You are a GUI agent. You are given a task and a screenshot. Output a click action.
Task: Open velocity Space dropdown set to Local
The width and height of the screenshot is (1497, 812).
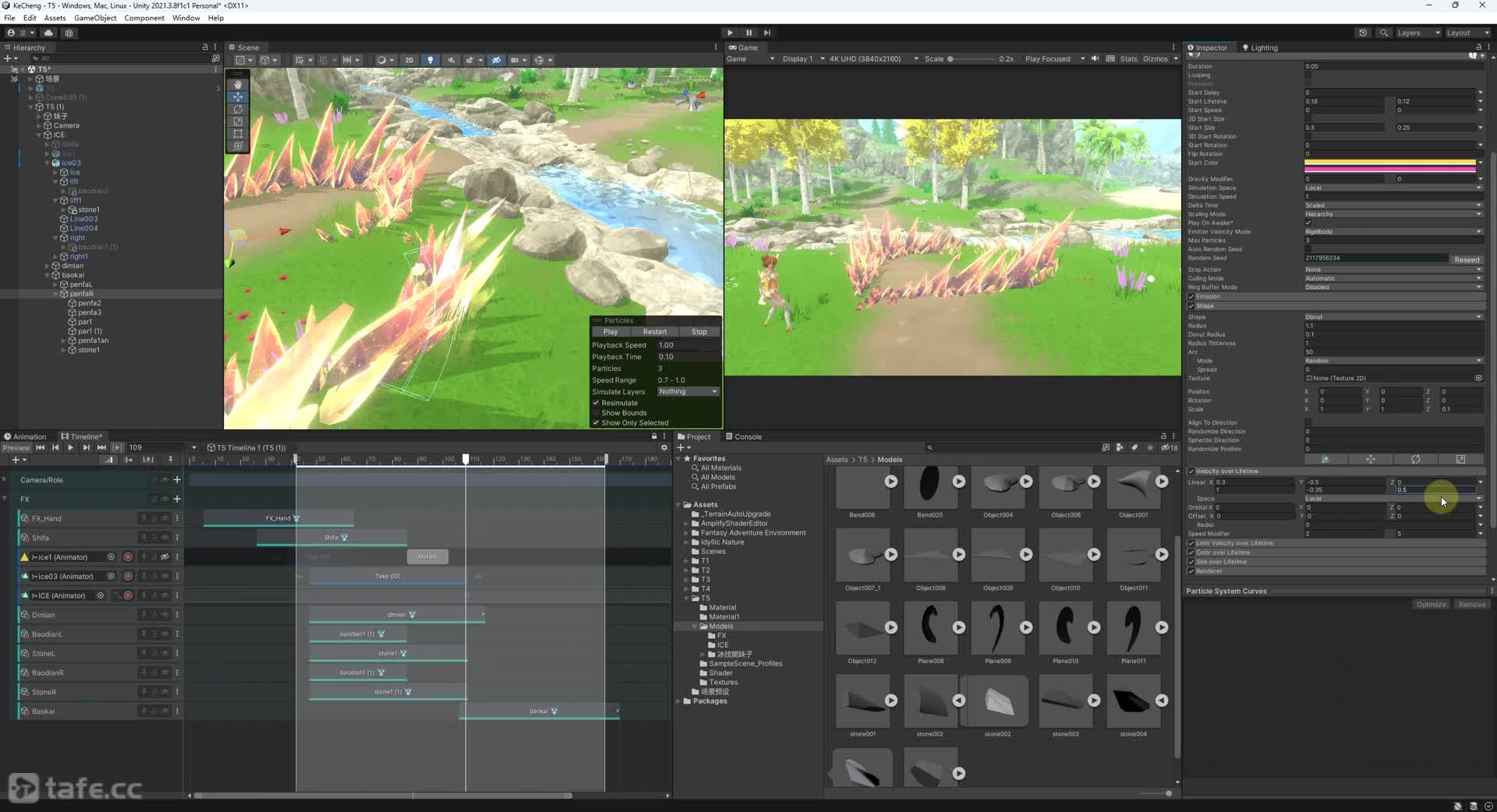tap(1394, 499)
